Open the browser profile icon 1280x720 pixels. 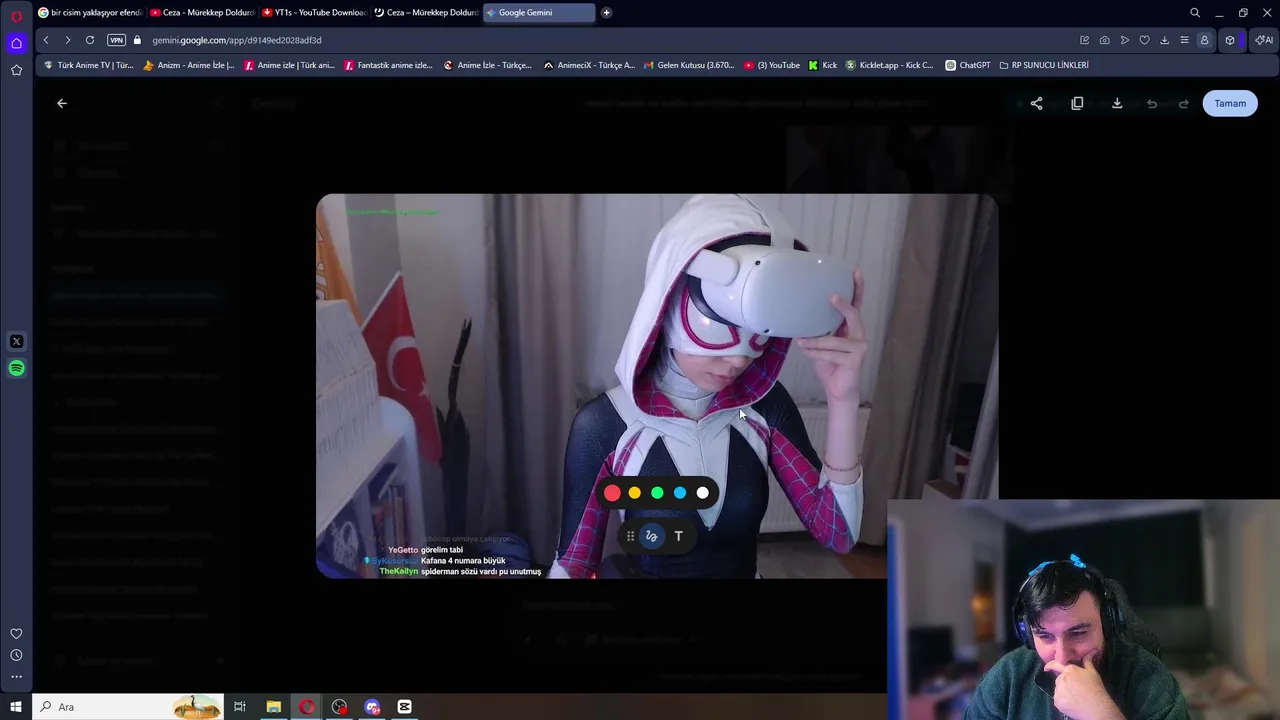(1204, 40)
